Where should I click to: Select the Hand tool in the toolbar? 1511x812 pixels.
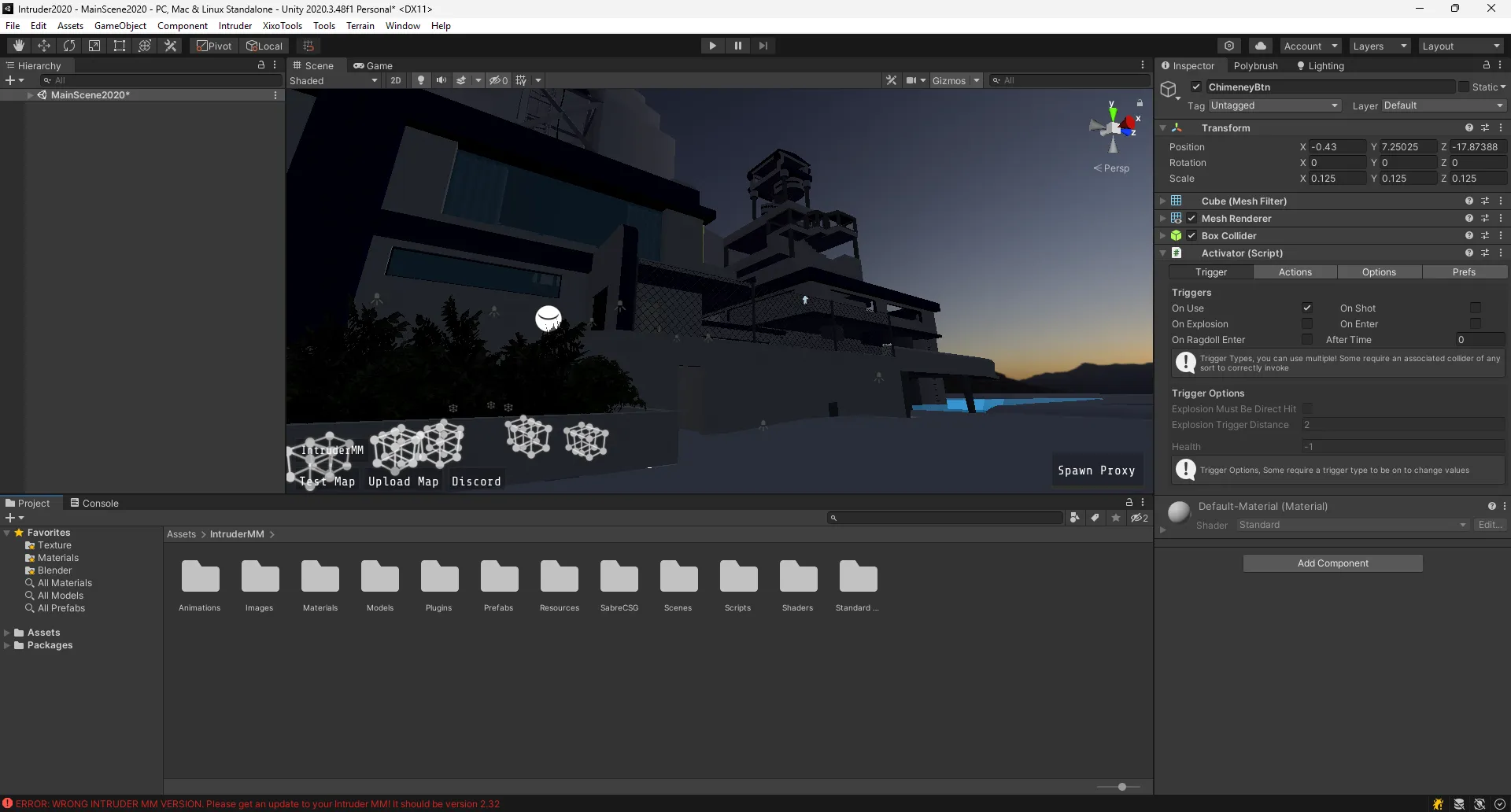click(18, 45)
